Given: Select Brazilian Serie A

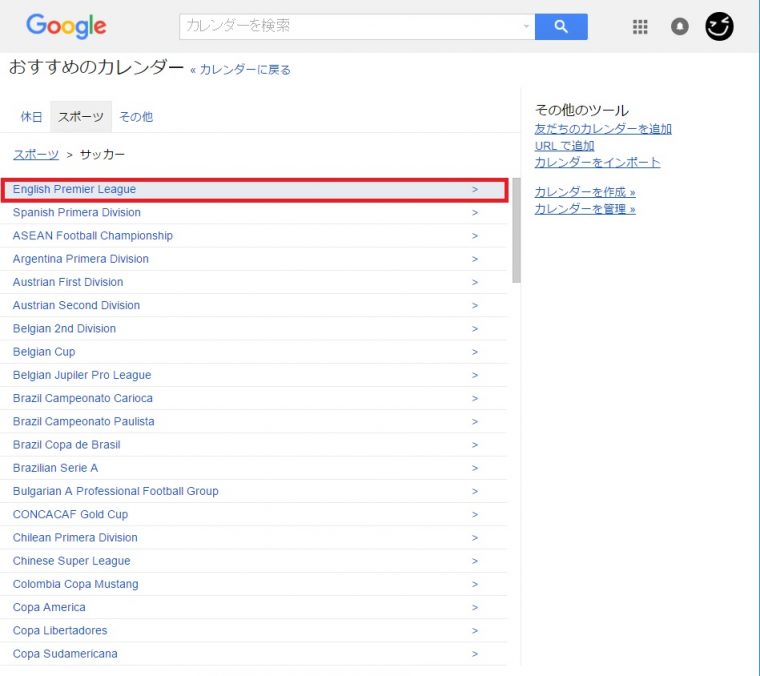Looking at the screenshot, I should (x=254, y=469).
